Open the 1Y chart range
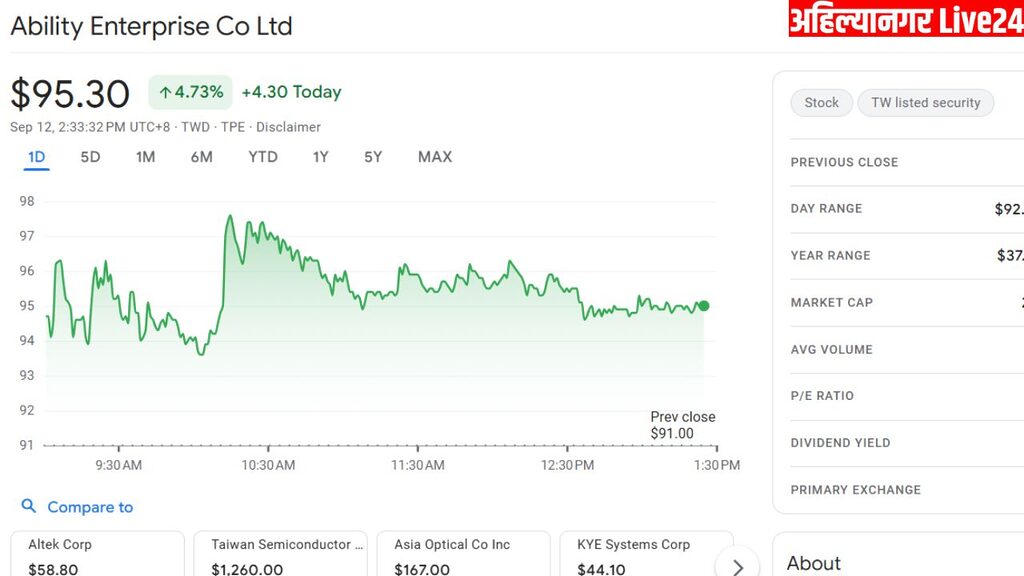The width and height of the screenshot is (1024, 576). [320, 157]
